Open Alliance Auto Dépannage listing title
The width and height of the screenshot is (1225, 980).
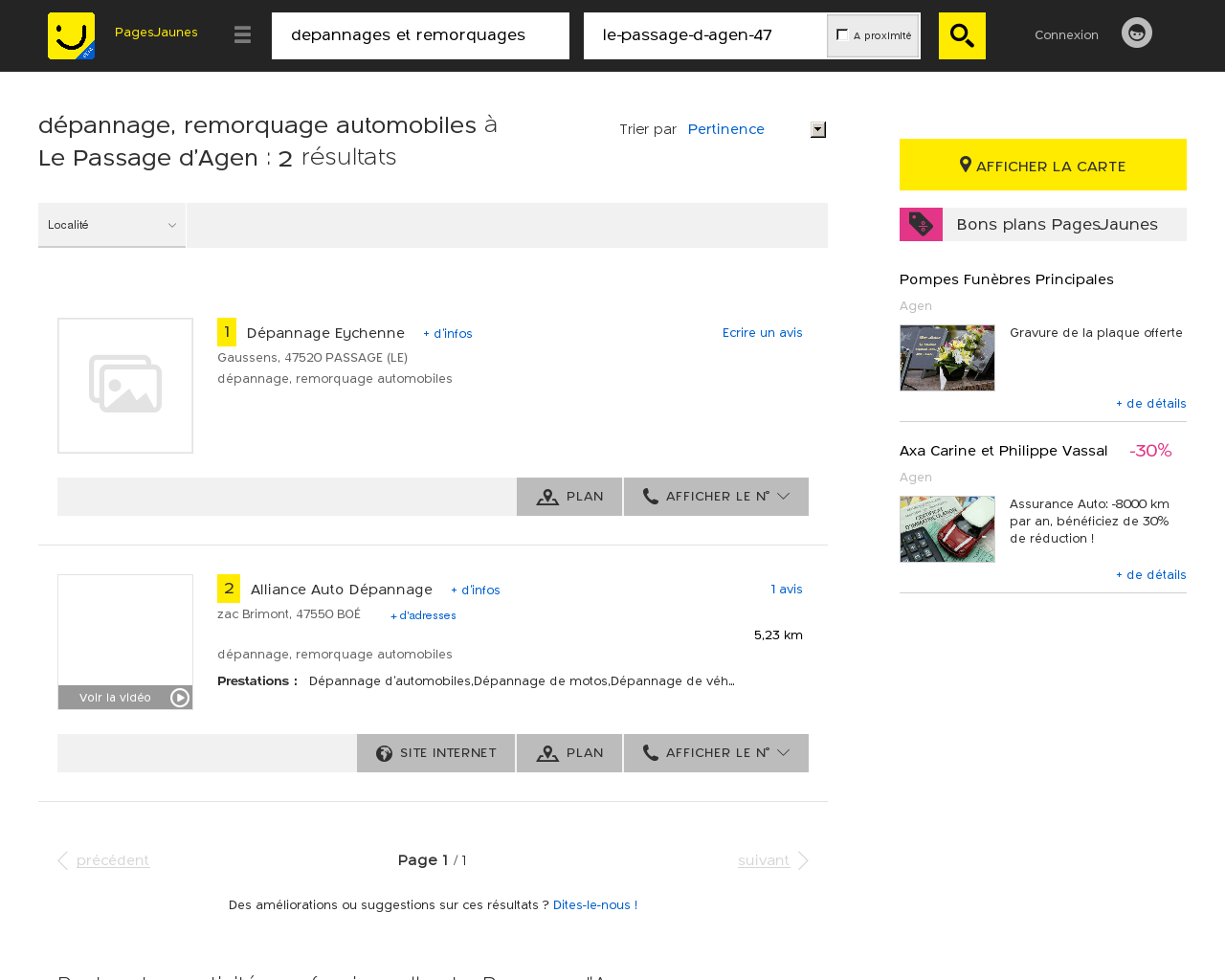coord(342,590)
